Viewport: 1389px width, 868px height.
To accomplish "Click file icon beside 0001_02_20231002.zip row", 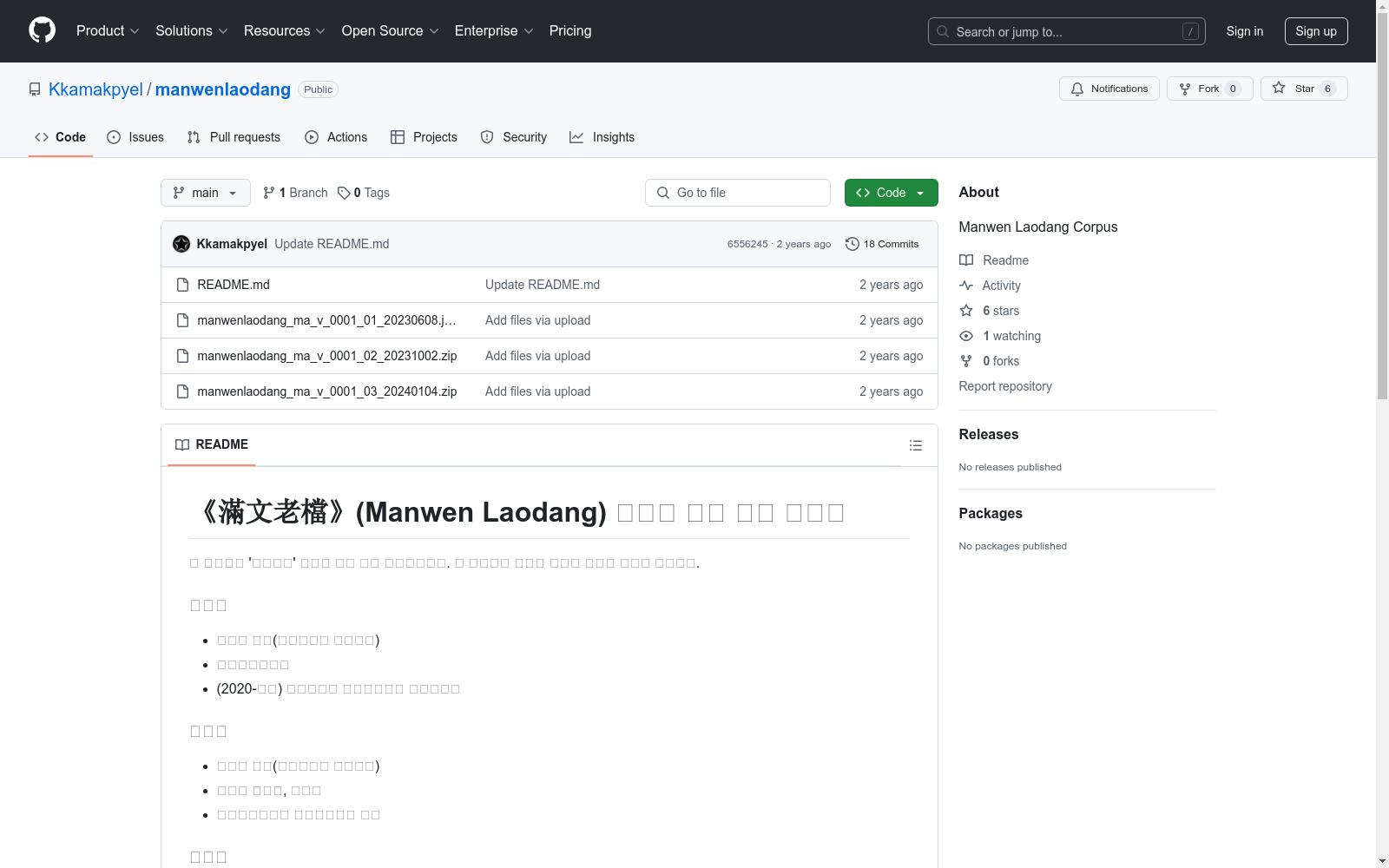I will [x=182, y=356].
